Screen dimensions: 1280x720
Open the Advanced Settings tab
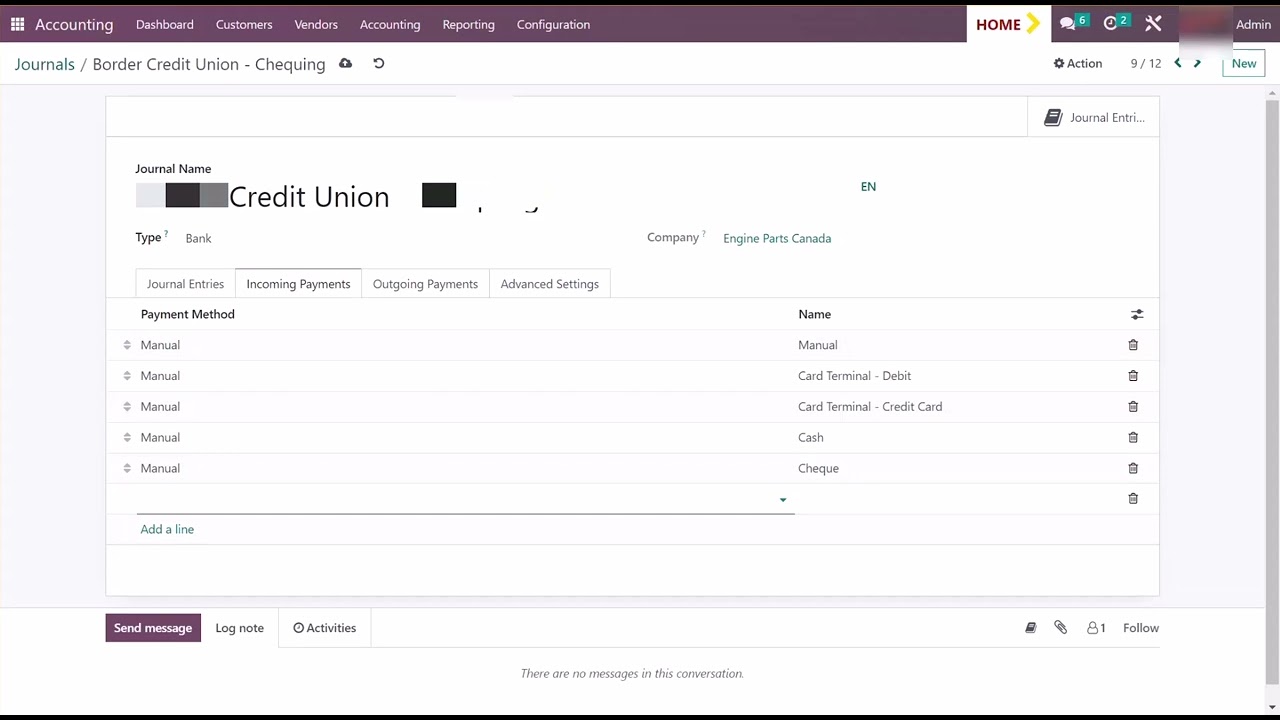tap(550, 284)
